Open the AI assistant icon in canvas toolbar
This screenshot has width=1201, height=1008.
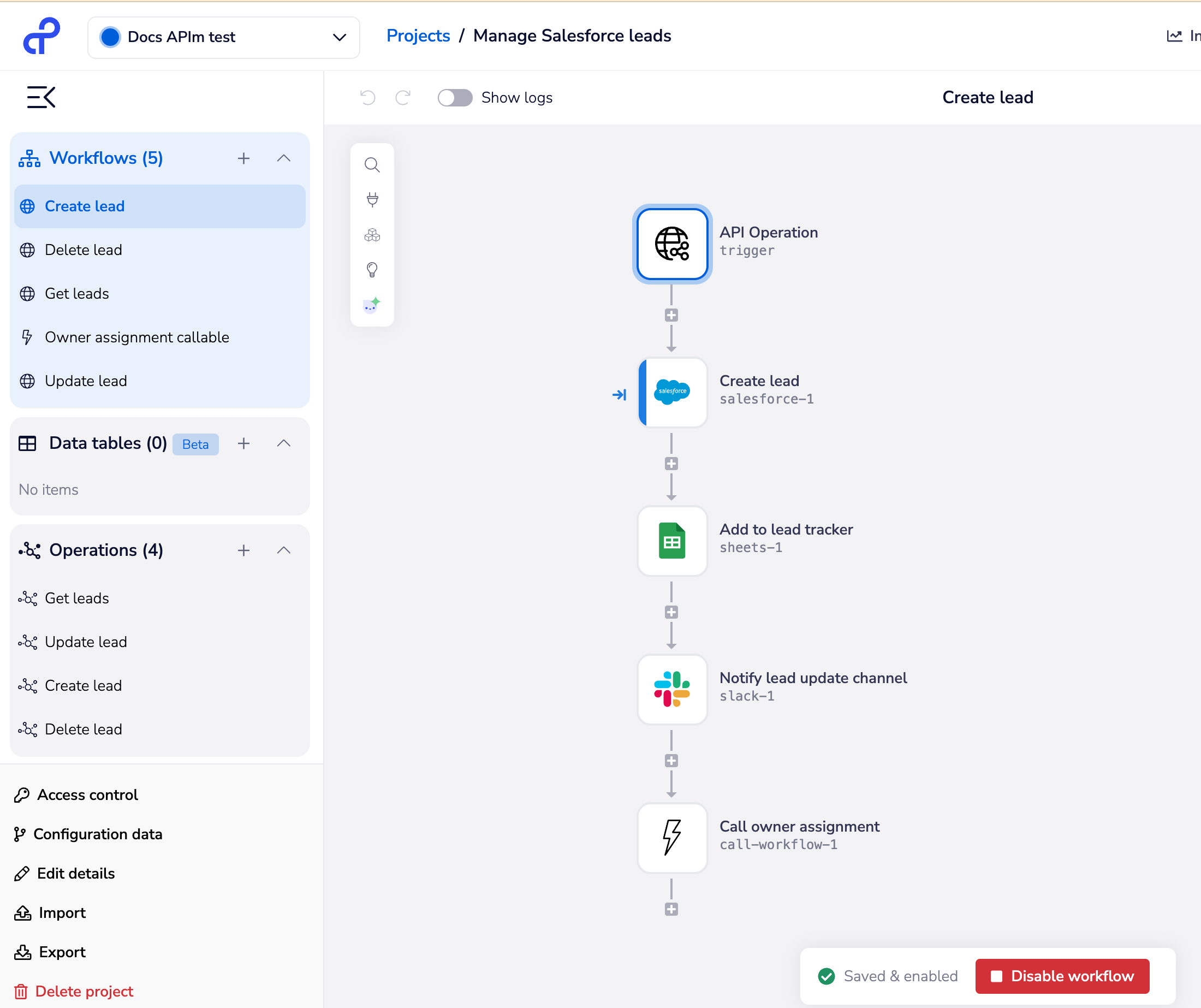coord(372,304)
